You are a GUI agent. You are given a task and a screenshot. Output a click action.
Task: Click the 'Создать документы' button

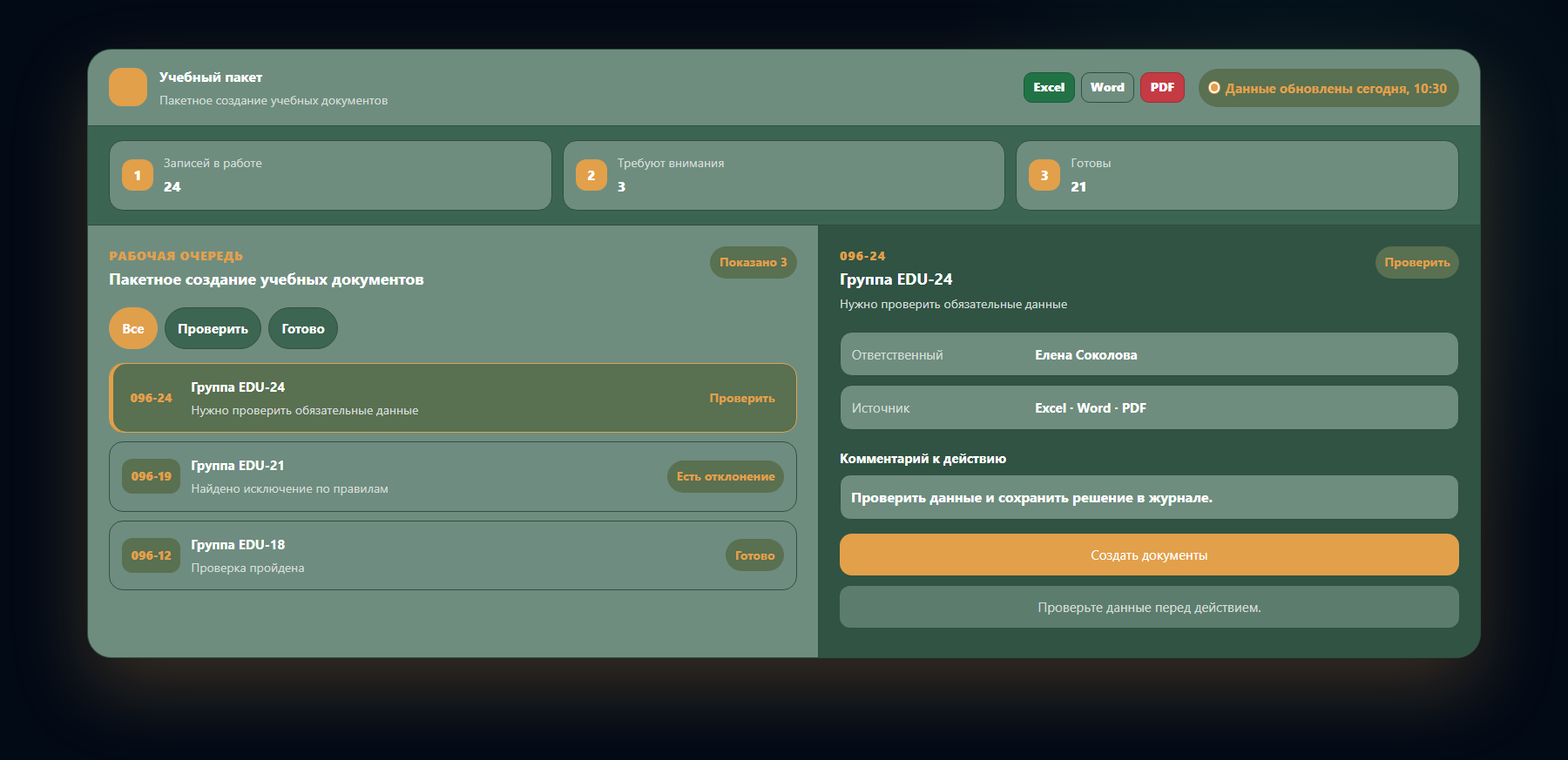click(x=1149, y=555)
